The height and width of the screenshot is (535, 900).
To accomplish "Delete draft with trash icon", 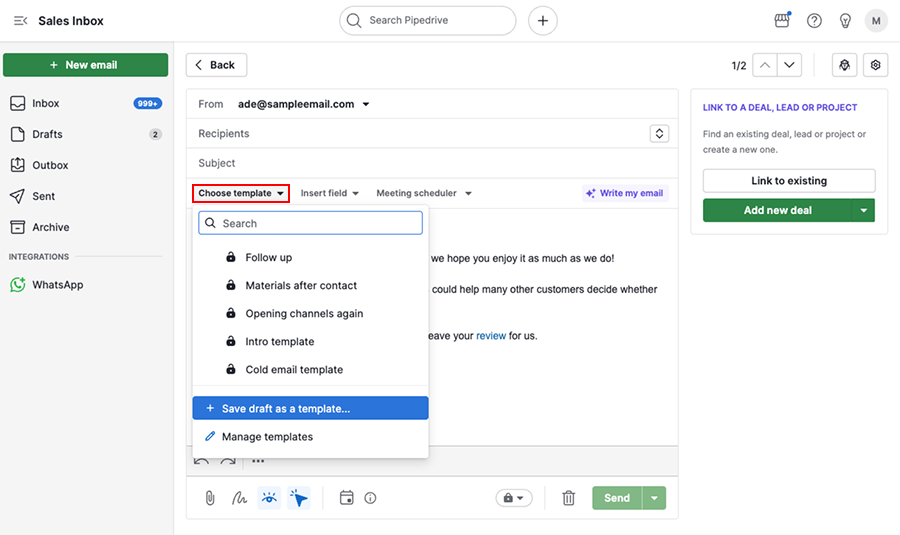I will click(568, 498).
